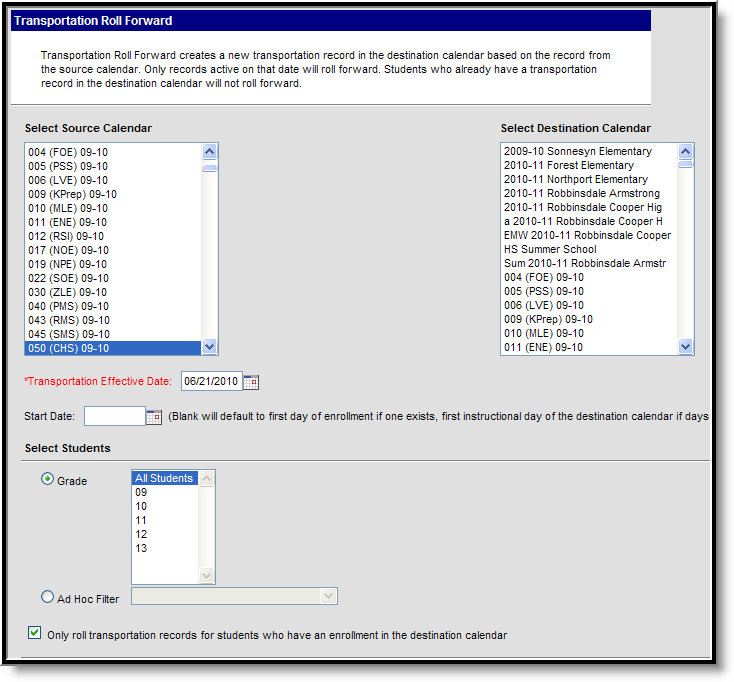This screenshot has width=734, height=682.
Task: Choose 011 (ENE) 09-10 in Destination Calendar
Action: pos(589,347)
